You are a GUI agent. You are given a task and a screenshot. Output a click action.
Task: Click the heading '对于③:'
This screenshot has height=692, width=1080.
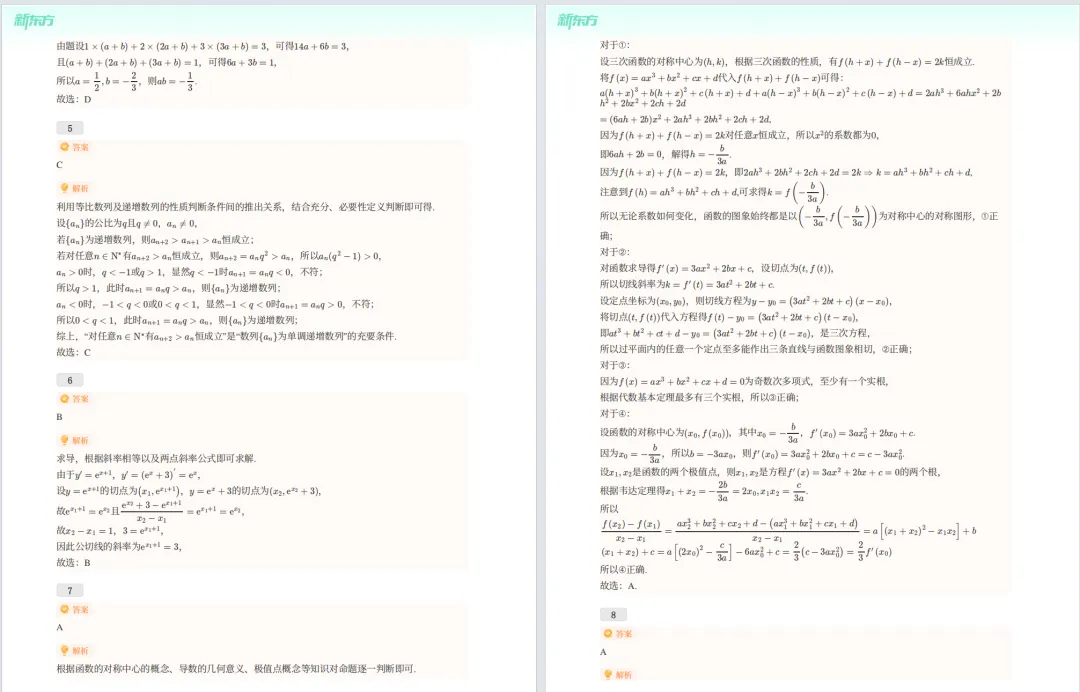coord(614,365)
